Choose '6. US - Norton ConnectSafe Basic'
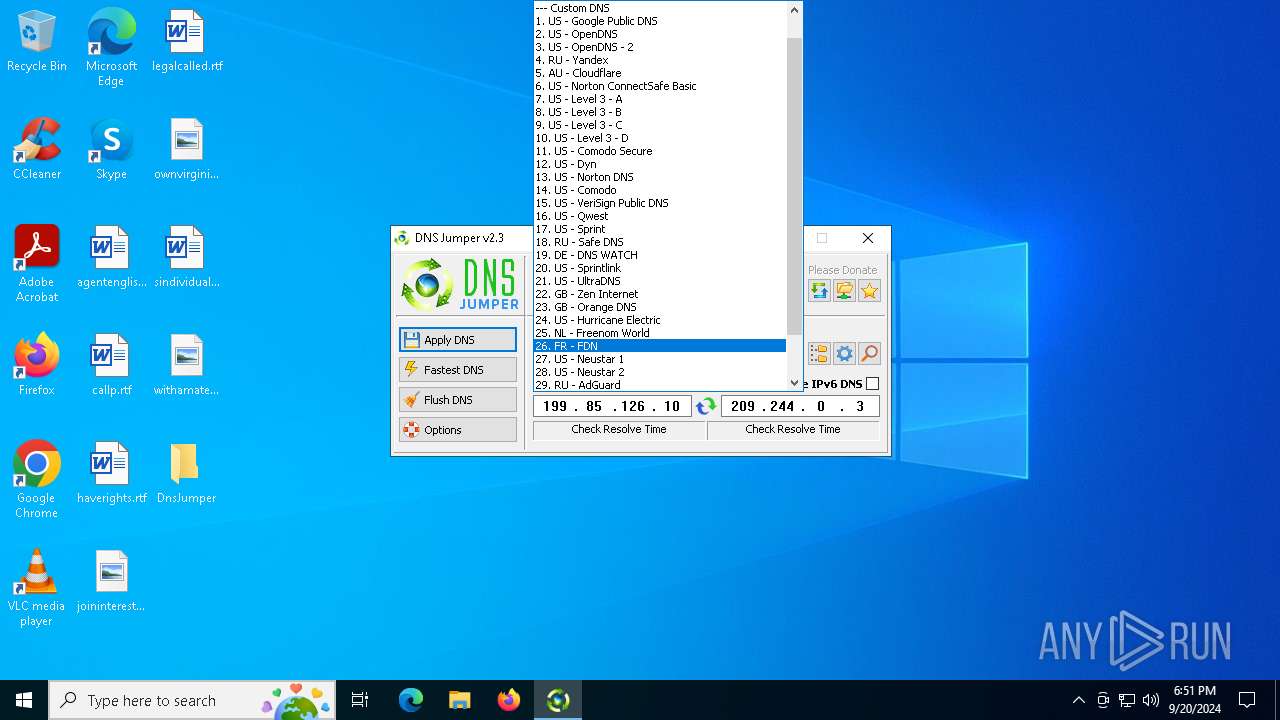The width and height of the screenshot is (1280, 720). click(x=660, y=86)
